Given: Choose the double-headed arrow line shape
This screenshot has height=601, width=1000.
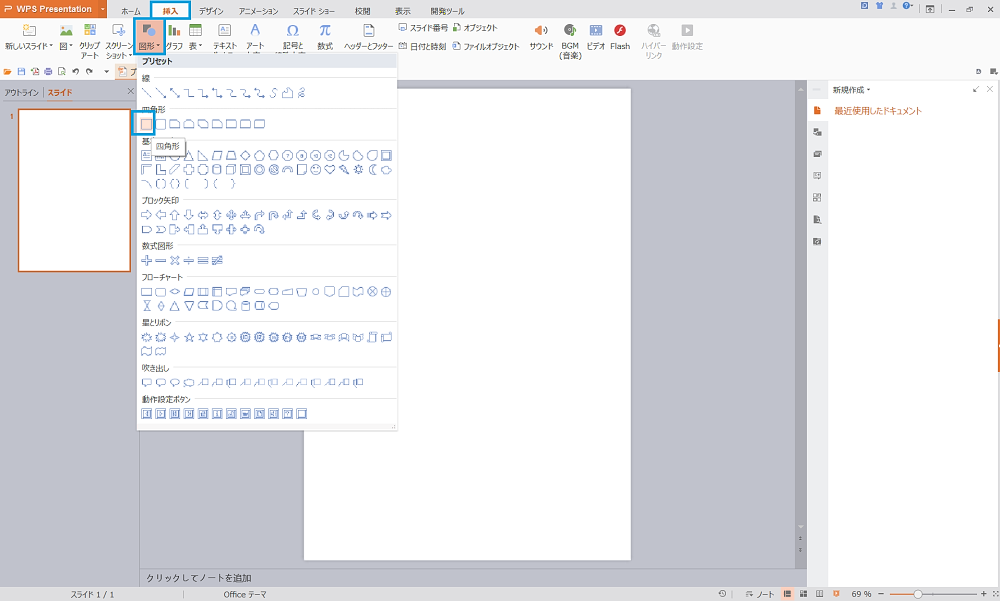Looking at the screenshot, I should pos(175,93).
